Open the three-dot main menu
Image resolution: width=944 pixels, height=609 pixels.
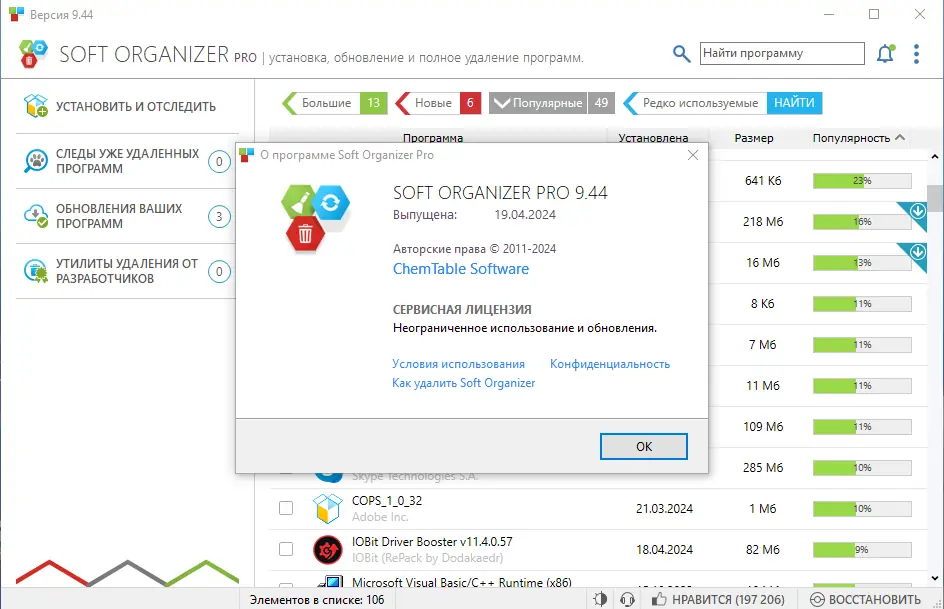tap(916, 54)
